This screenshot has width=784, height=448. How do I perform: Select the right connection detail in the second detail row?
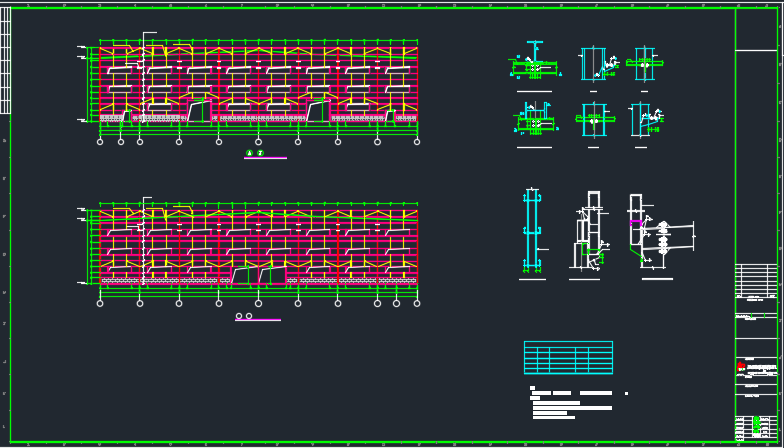pyautogui.click(x=646, y=120)
